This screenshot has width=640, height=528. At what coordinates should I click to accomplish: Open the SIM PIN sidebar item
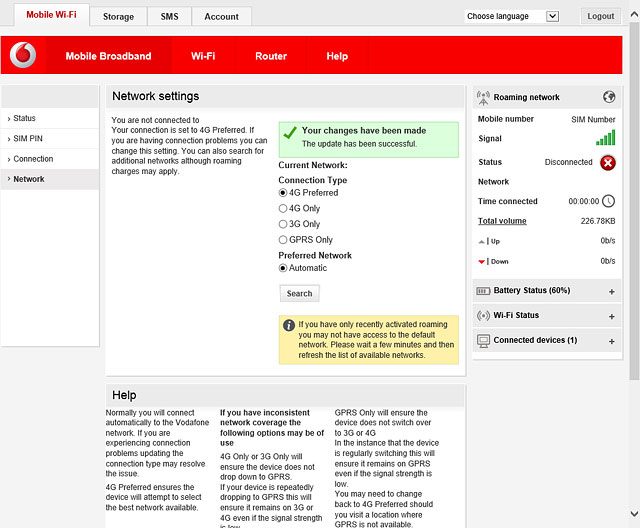coord(50,139)
